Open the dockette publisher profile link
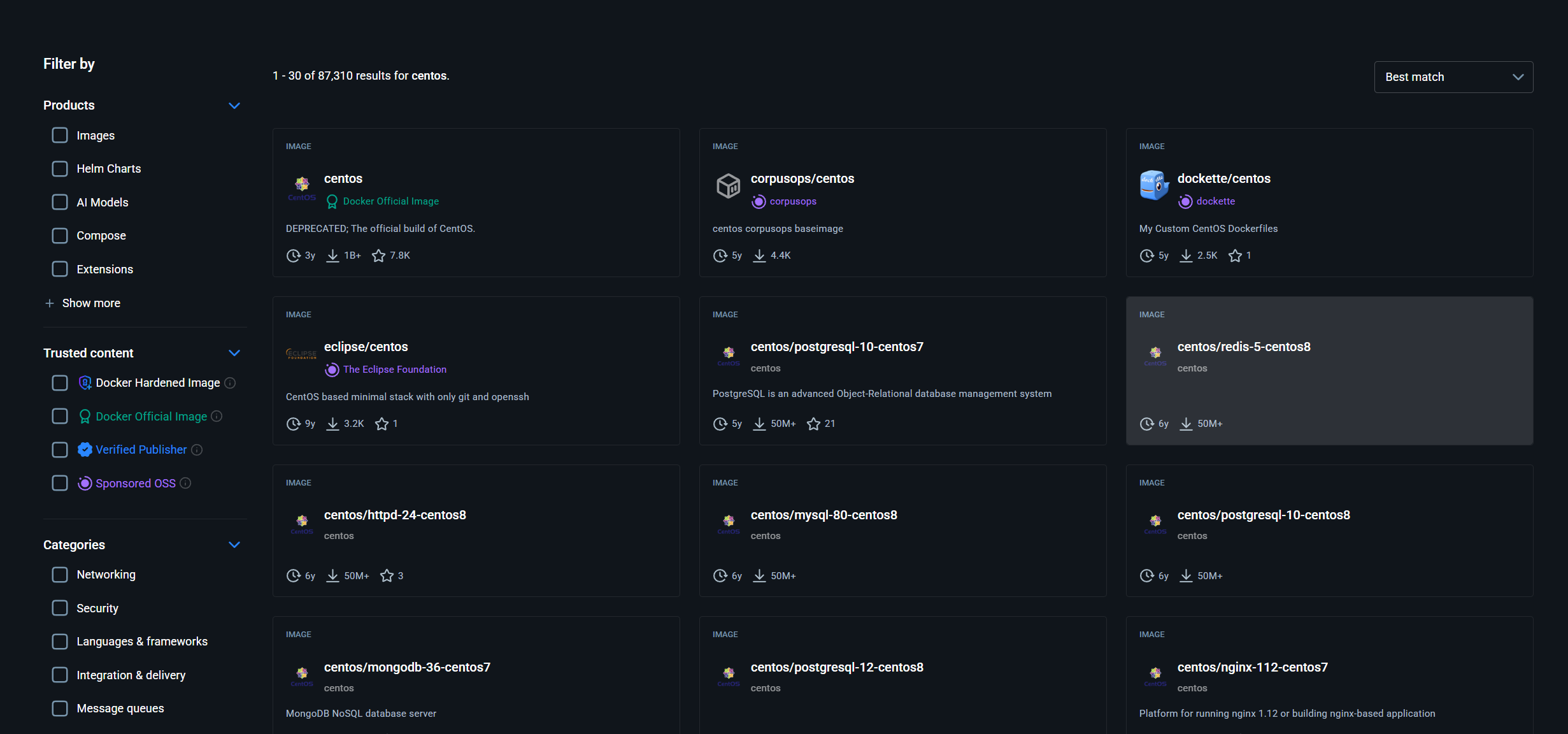This screenshot has height=734, width=1568. pos(1215,201)
